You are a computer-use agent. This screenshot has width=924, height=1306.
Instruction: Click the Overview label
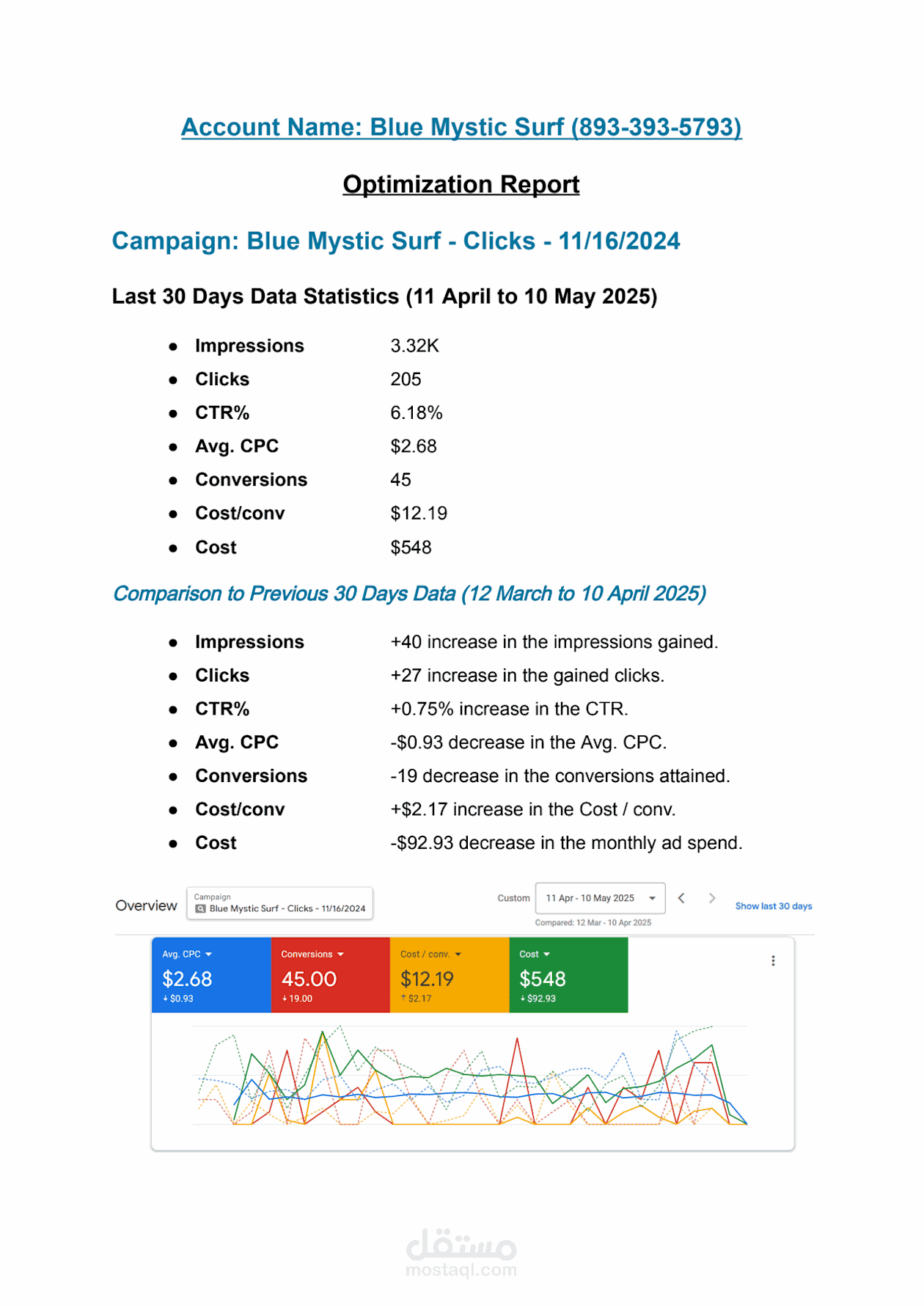coord(146,905)
